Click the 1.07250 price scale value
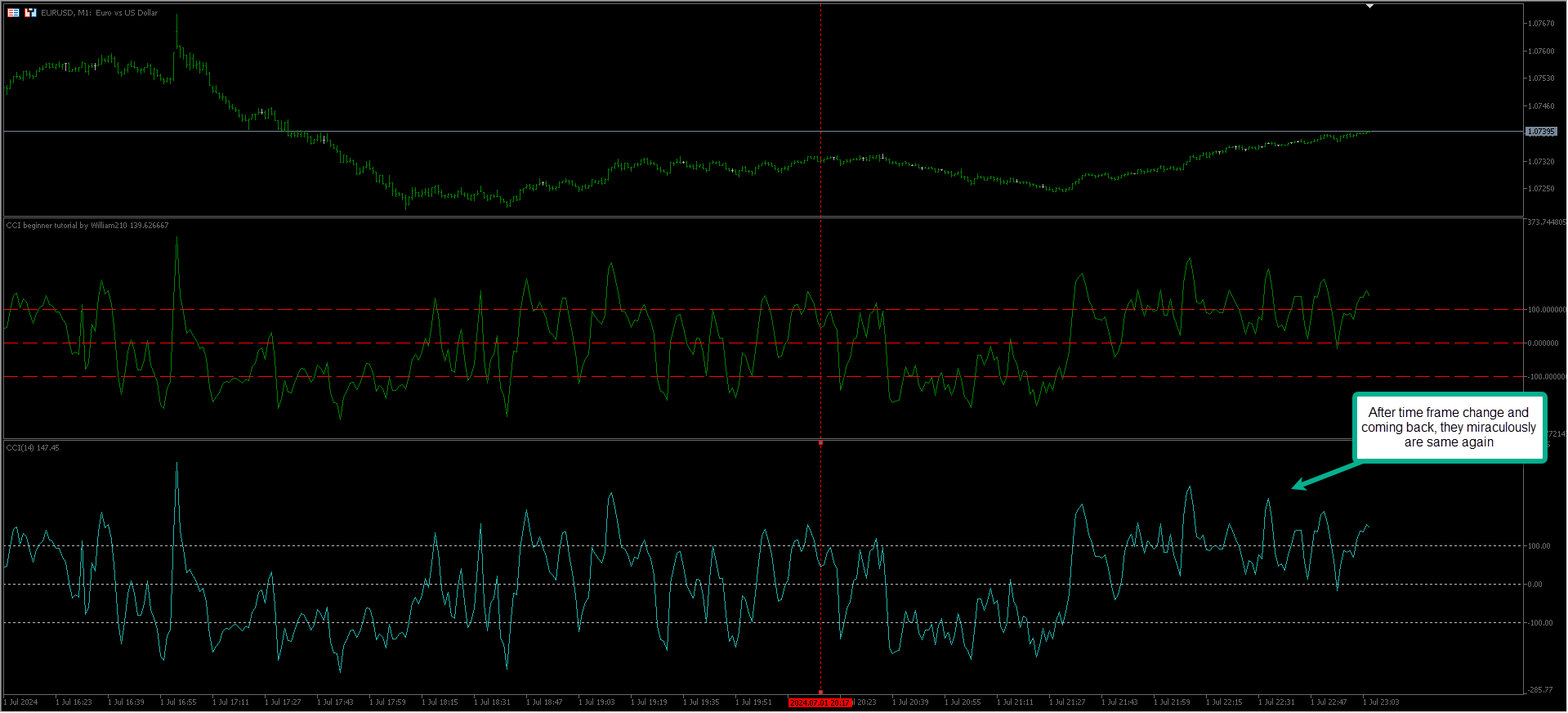 (1541, 188)
